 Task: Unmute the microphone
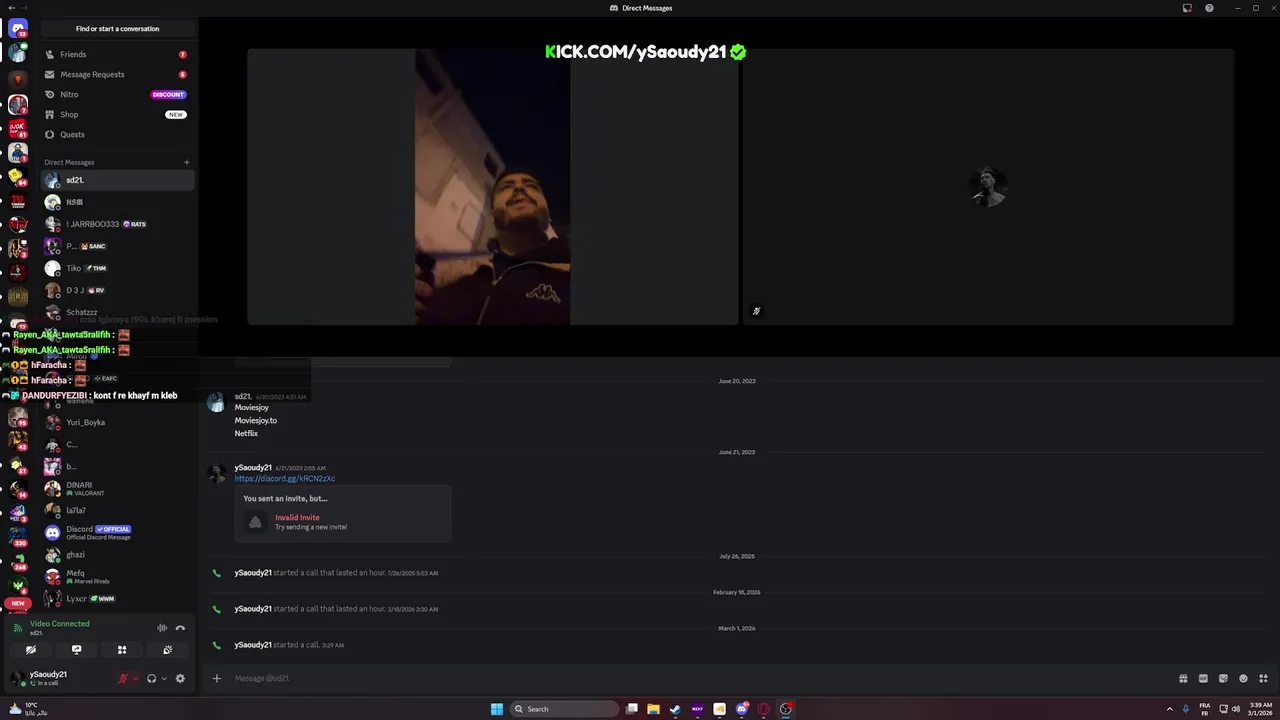pos(123,678)
